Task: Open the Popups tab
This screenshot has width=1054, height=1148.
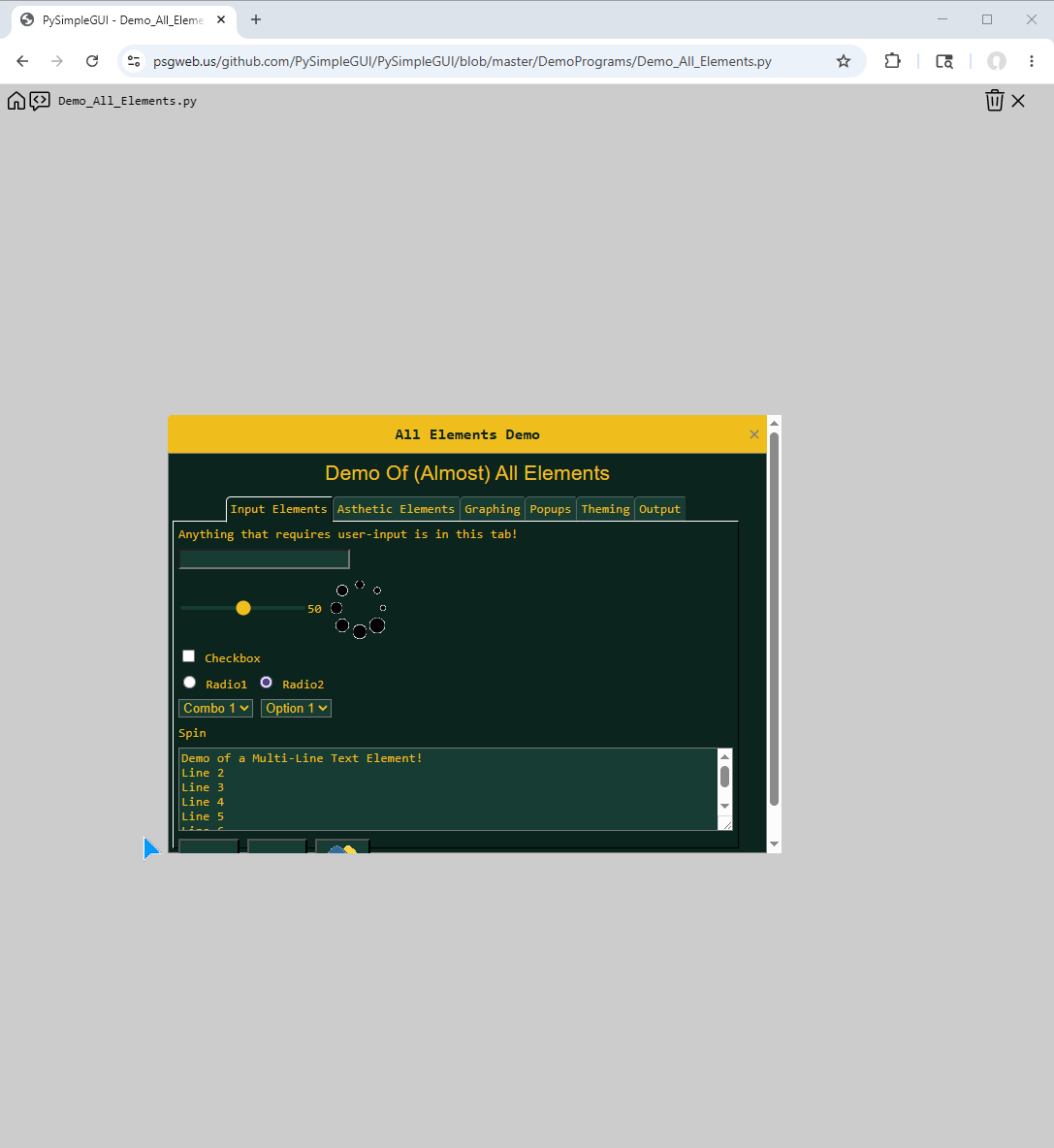Action: point(551,509)
